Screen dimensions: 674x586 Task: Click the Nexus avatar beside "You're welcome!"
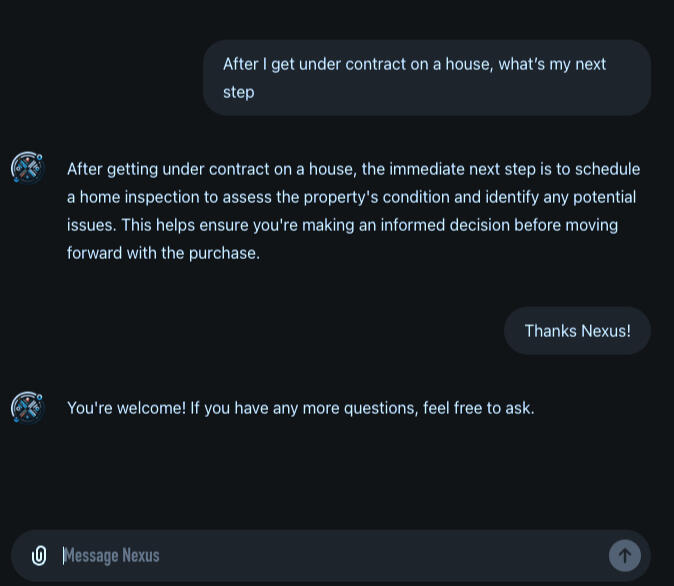27,407
